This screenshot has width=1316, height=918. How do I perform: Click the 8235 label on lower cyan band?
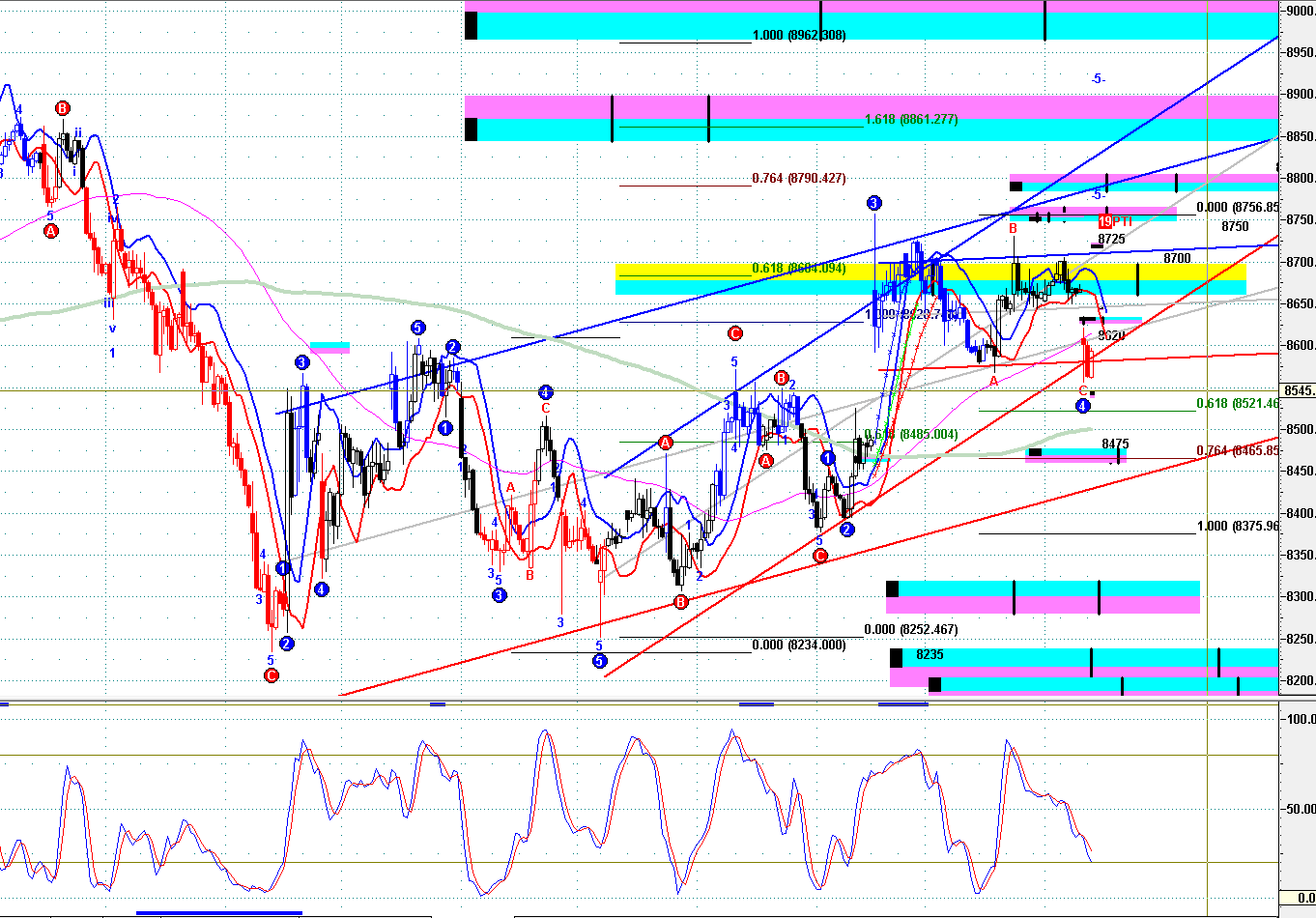point(930,654)
